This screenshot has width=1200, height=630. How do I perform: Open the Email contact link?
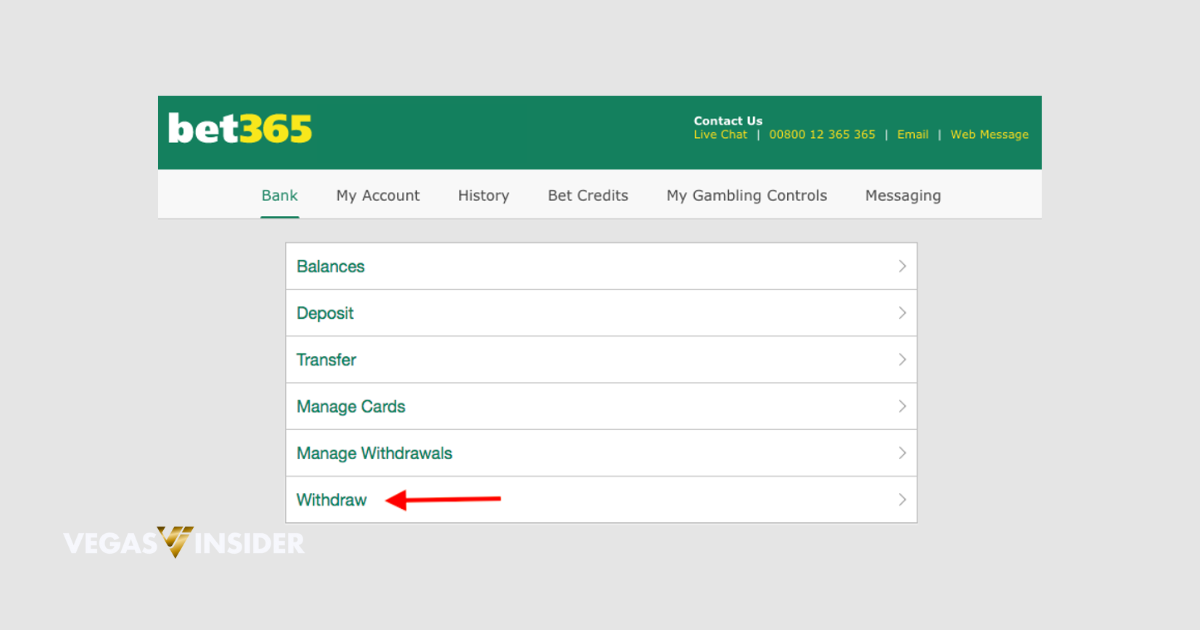[x=912, y=135]
